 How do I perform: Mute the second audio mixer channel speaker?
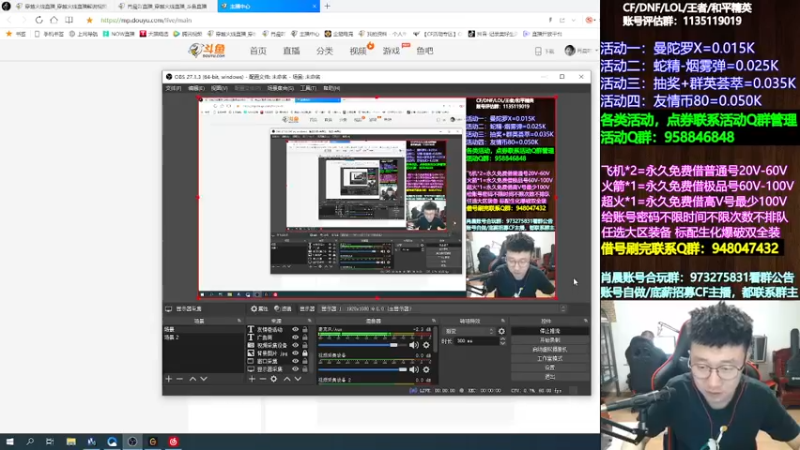(x=414, y=369)
